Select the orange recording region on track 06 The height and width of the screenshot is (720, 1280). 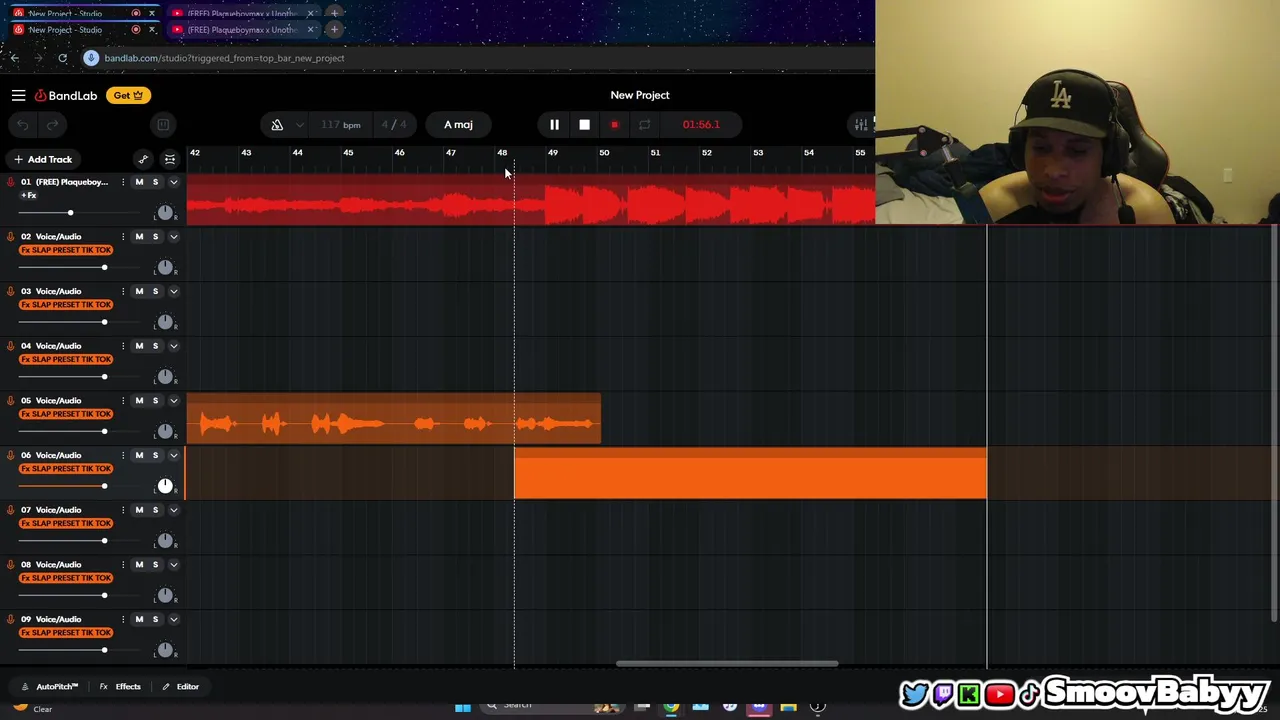pos(750,474)
